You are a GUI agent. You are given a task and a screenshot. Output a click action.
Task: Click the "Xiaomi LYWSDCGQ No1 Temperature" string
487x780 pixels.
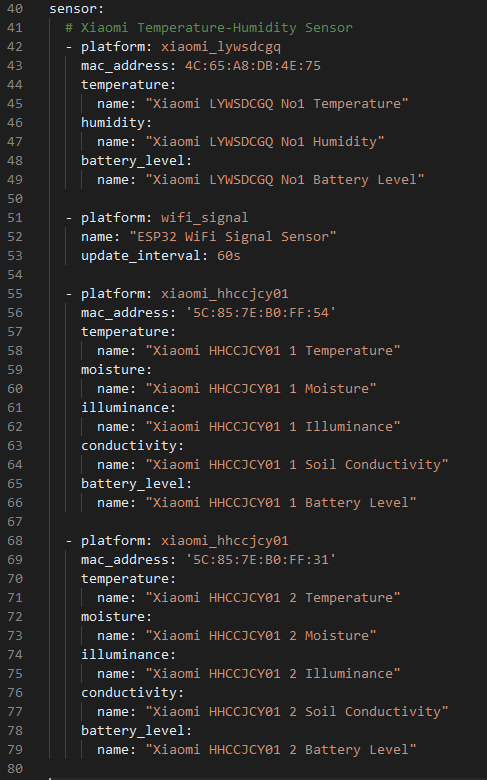[277, 104]
